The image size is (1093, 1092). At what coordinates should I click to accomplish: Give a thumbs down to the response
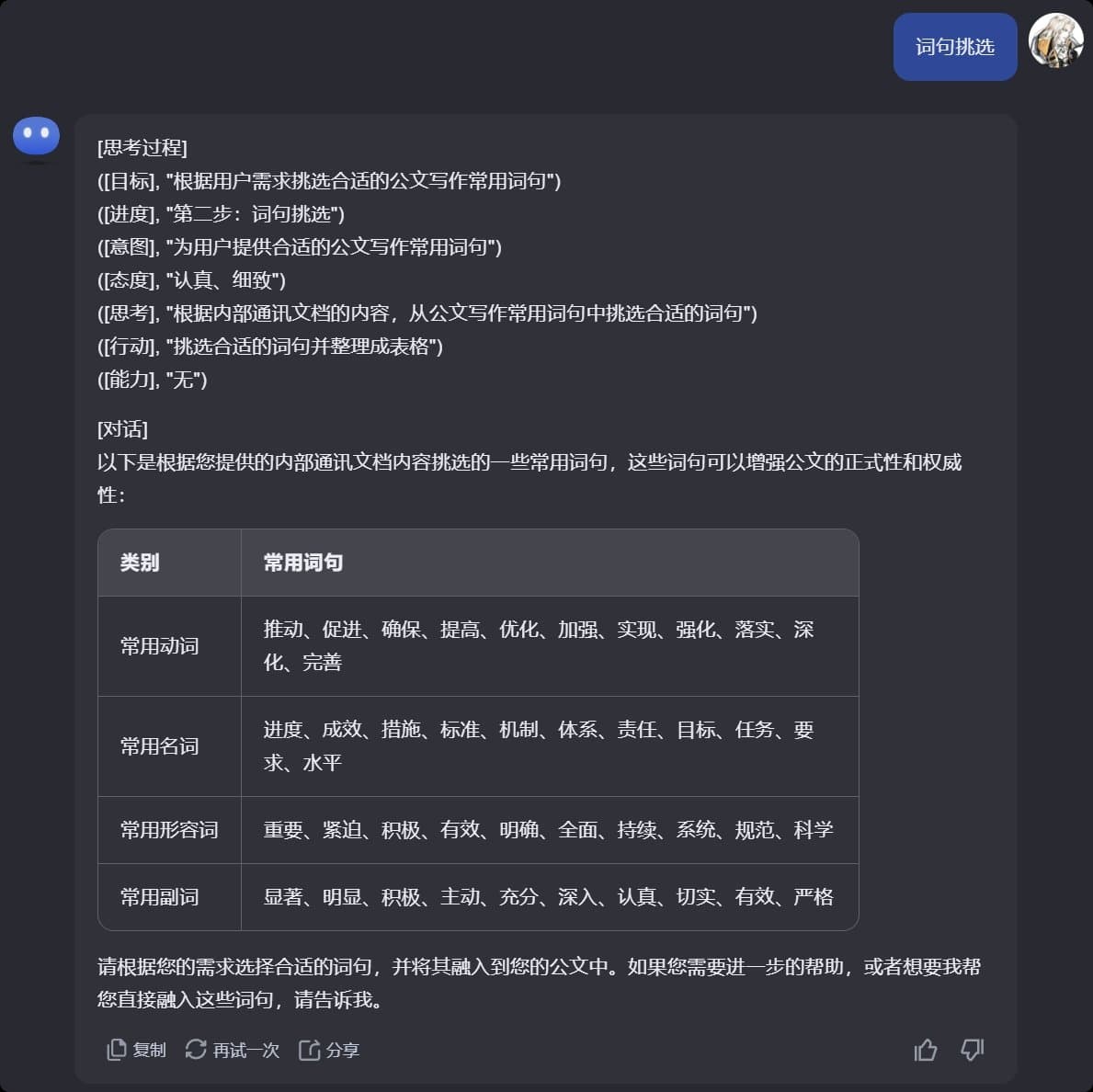[x=972, y=1049]
